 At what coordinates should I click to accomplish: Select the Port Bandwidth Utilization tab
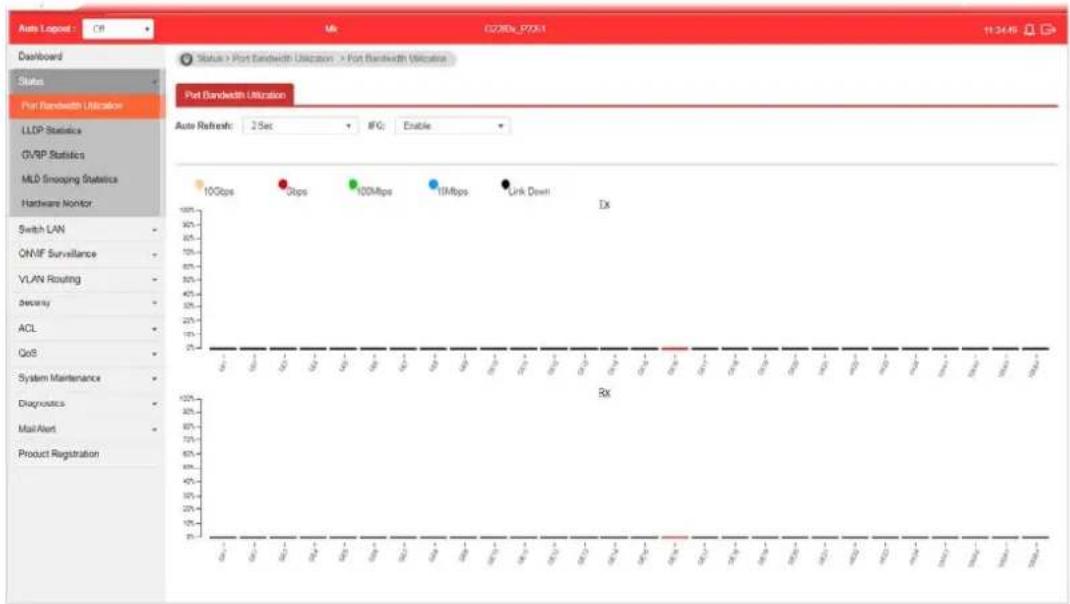(x=235, y=95)
